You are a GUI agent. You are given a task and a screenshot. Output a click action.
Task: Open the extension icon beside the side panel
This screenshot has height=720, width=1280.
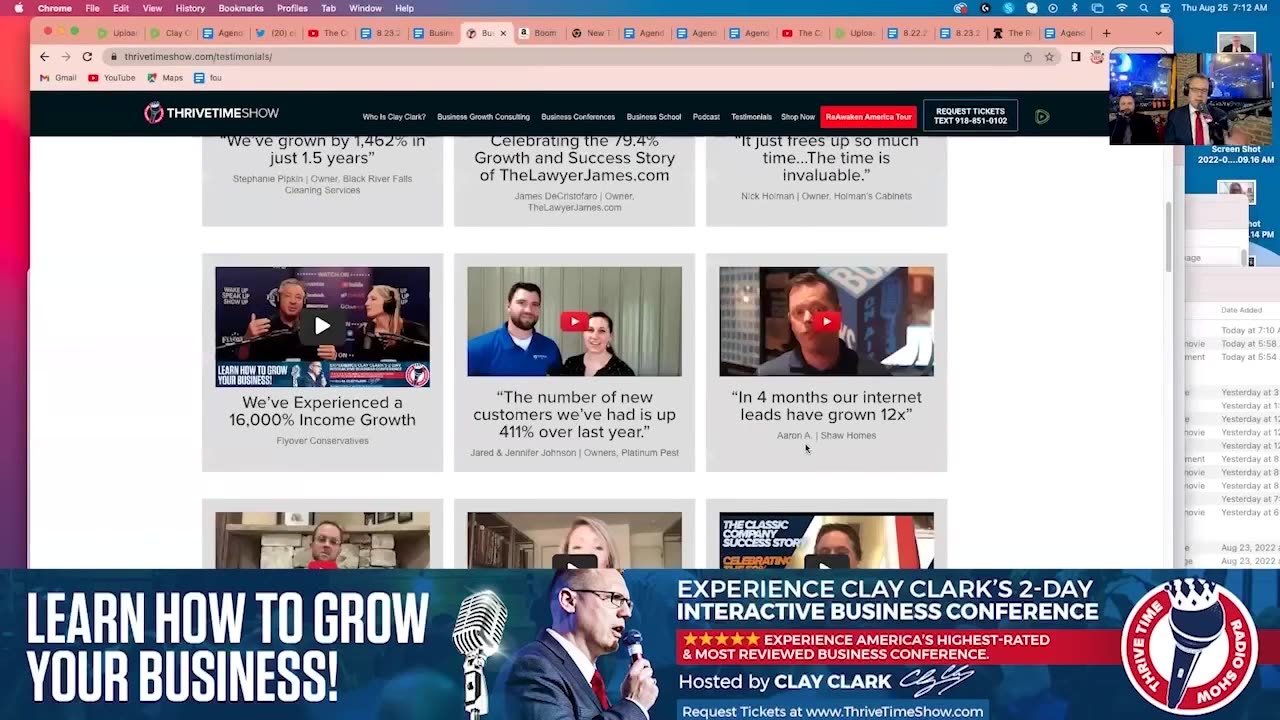tap(1097, 57)
